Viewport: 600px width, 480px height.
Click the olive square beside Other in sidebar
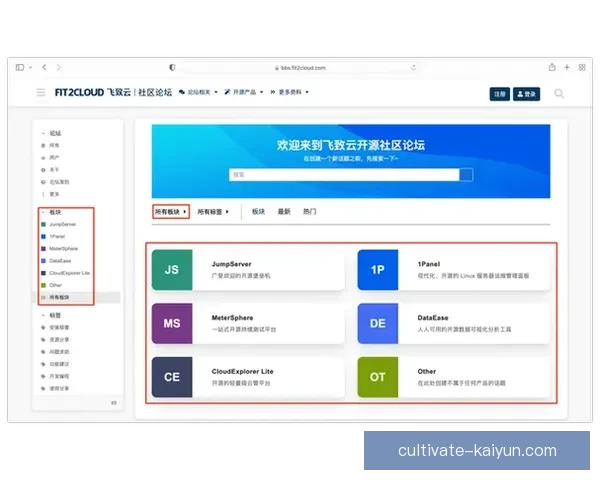pos(43,285)
